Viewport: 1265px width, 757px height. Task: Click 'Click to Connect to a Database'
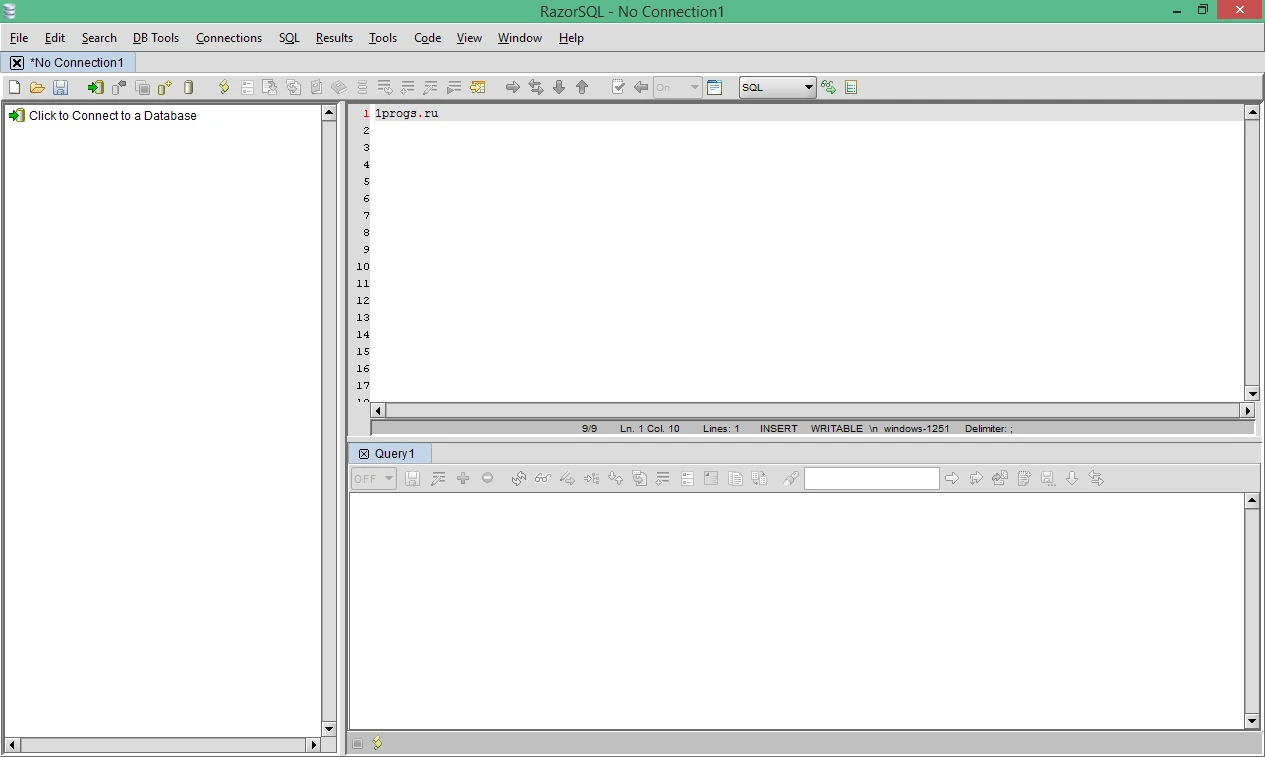(x=113, y=115)
